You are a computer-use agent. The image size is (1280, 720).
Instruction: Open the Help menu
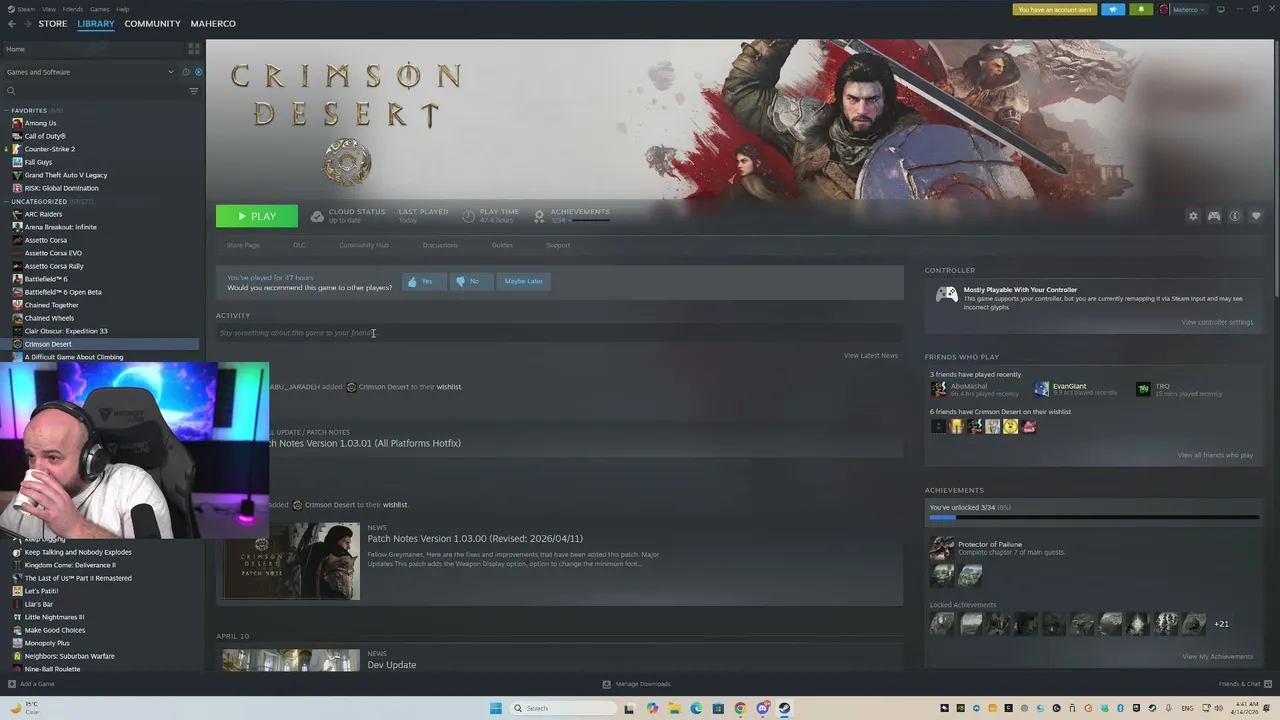point(123,9)
